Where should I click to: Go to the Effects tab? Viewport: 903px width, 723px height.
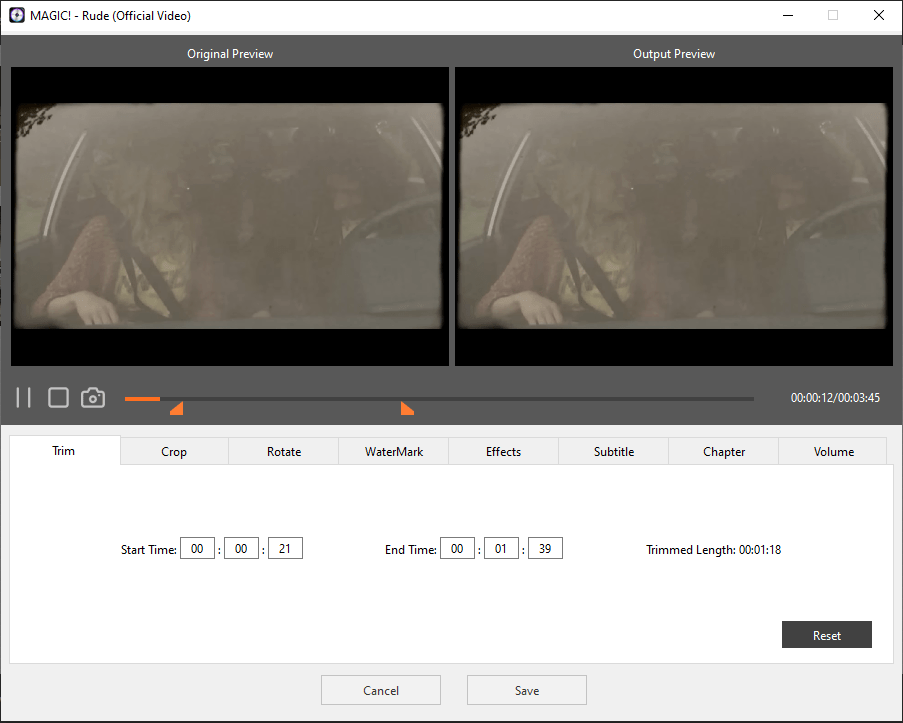click(503, 452)
